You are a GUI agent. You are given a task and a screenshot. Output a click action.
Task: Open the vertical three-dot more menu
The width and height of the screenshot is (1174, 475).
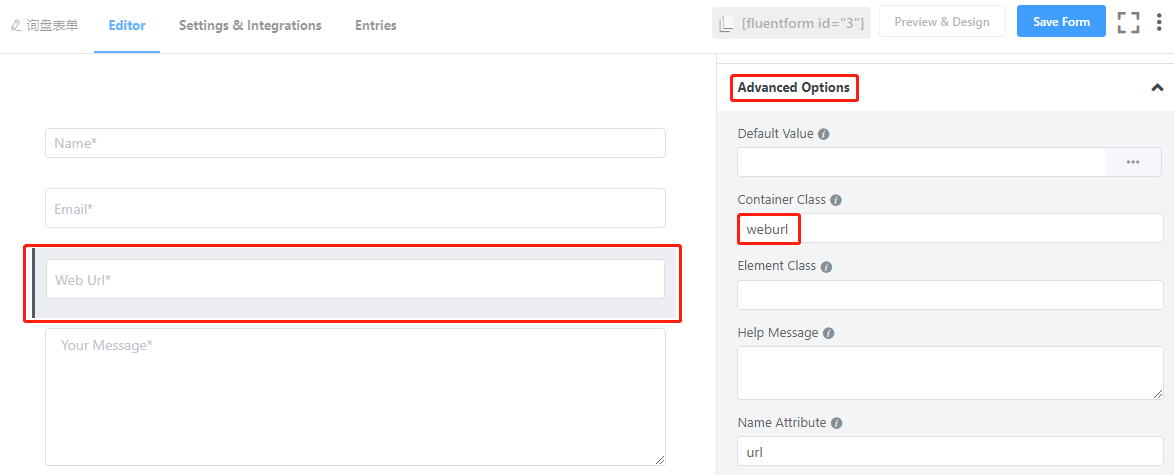pos(1159,23)
